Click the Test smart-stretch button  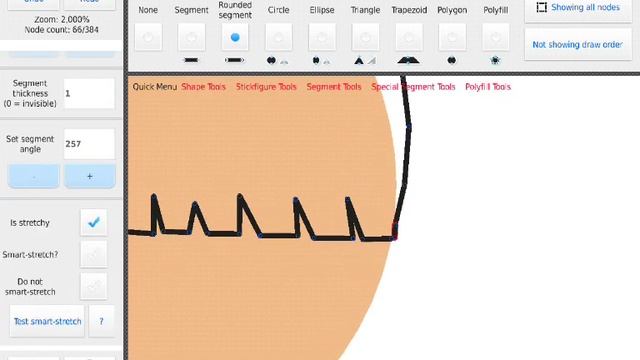coord(47,321)
